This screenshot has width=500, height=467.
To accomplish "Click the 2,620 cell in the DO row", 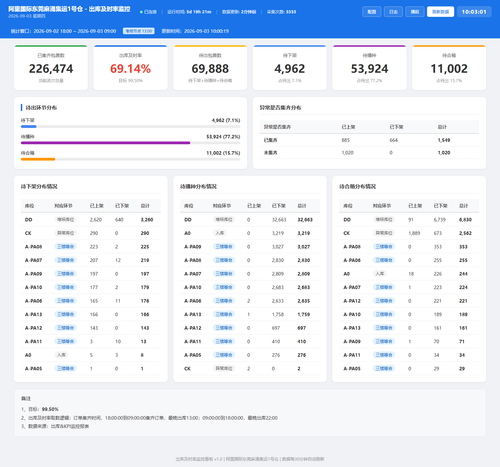I will (96, 220).
